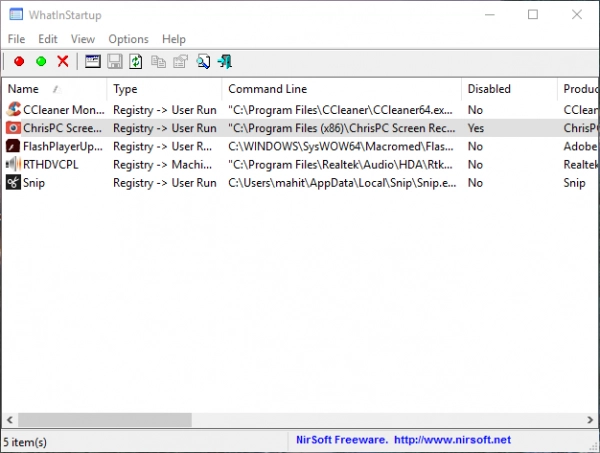Click the Copy Selected Items icon
The width and height of the screenshot is (600, 453).
click(x=158, y=62)
